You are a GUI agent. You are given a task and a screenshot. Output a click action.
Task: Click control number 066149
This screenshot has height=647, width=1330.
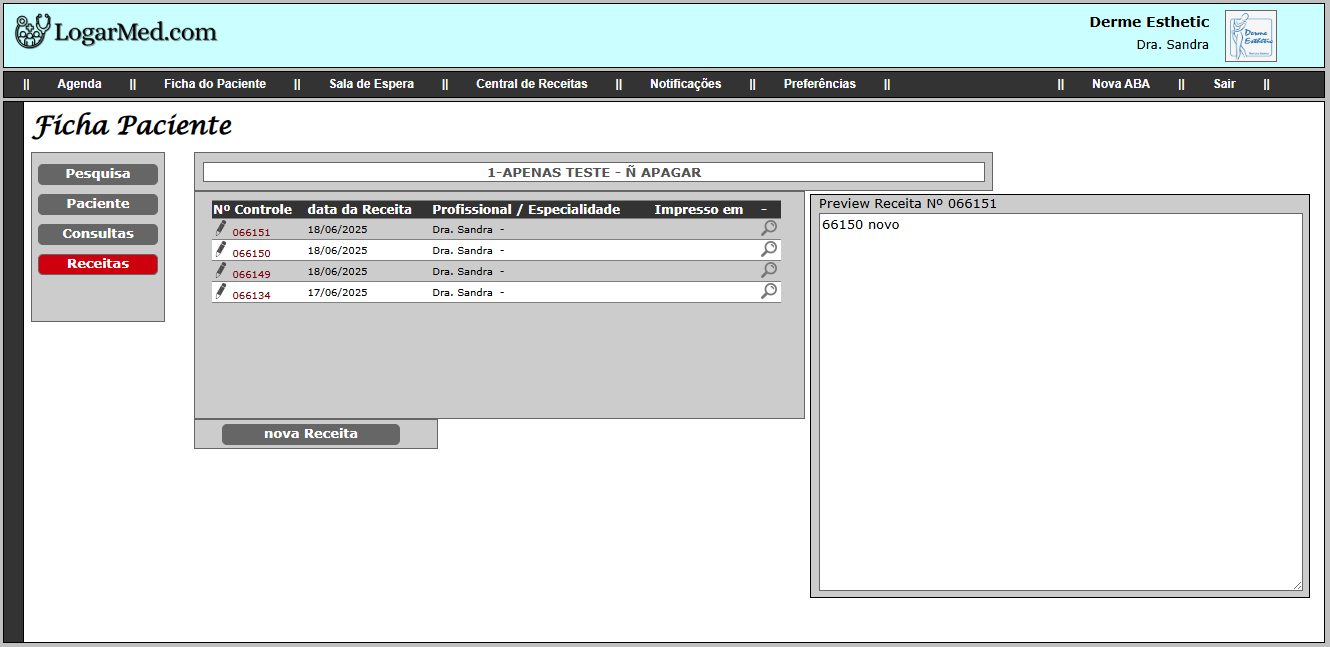pos(251,275)
